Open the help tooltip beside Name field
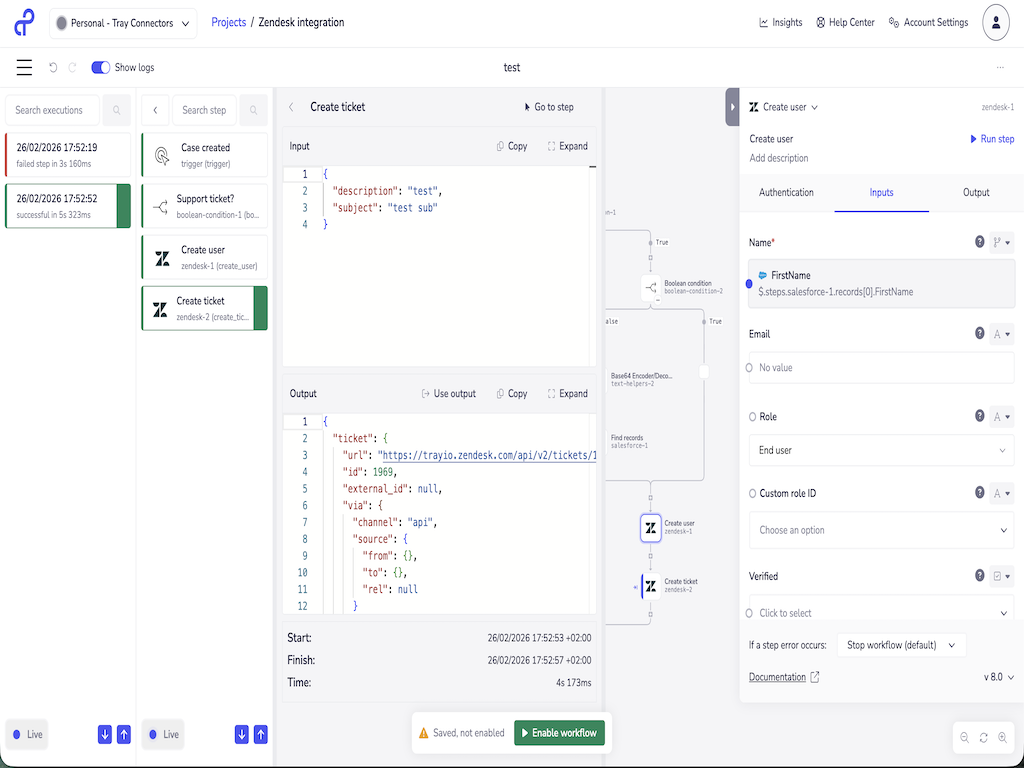Screen dimensions: 1024x768 click(979, 242)
